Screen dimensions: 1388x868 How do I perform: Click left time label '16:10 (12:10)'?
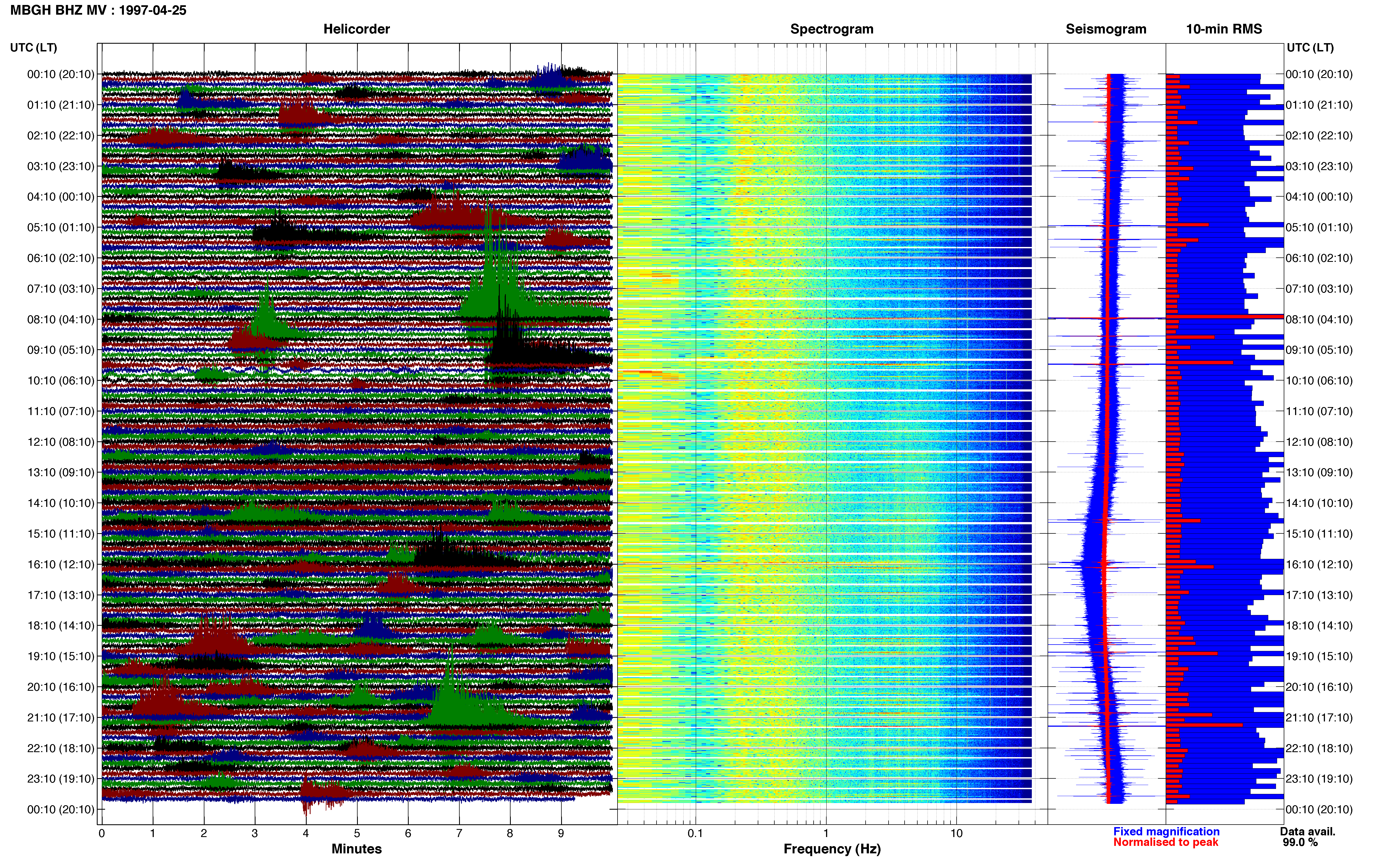60,564
